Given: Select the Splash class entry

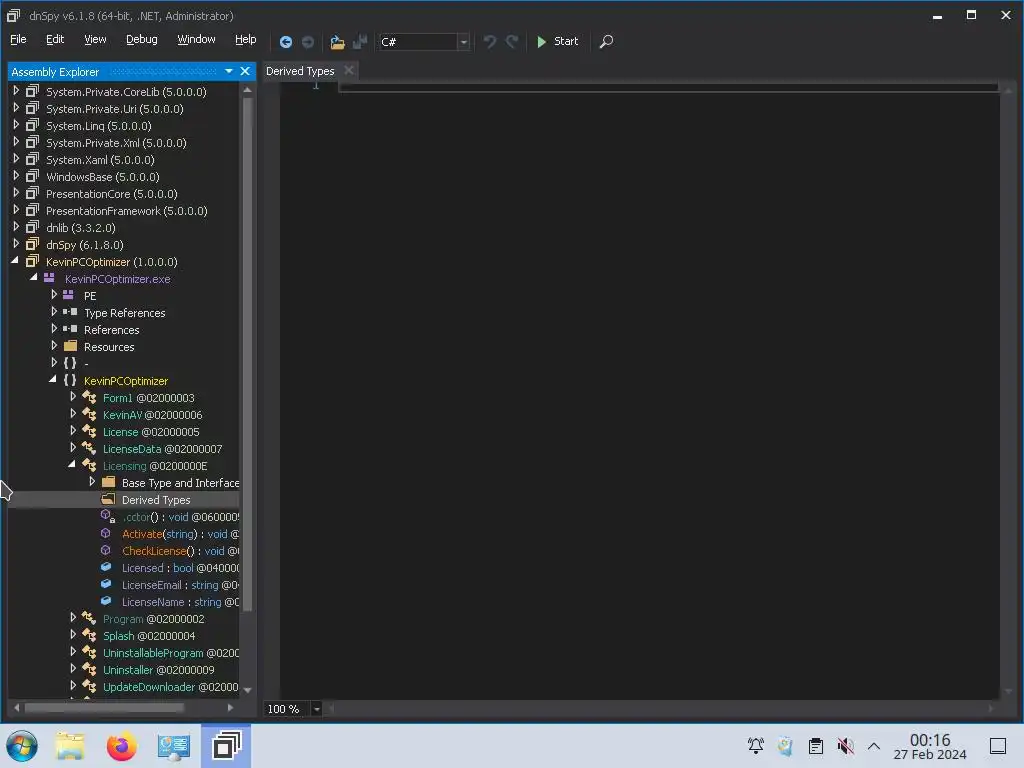Looking at the screenshot, I should (x=149, y=636).
